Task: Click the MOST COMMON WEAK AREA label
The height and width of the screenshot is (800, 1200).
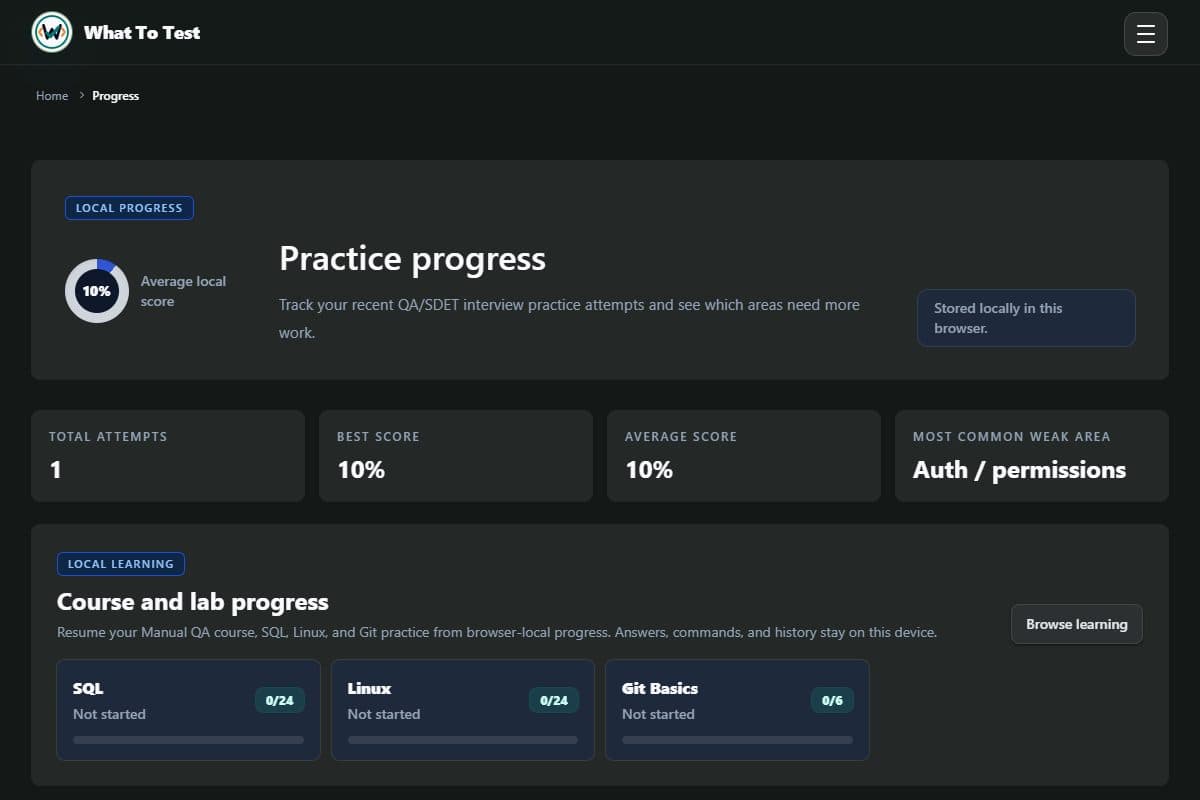Action: [x=1012, y=437]
